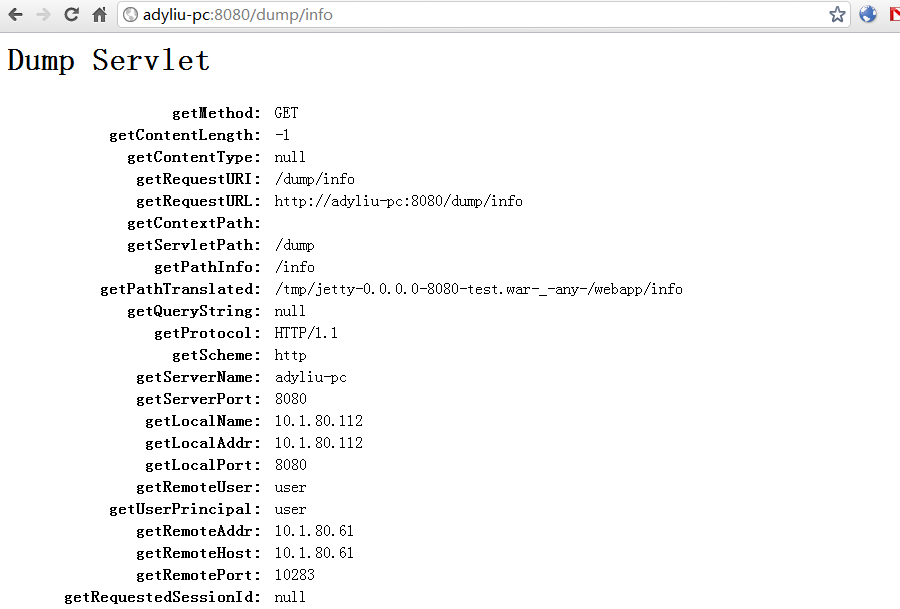
Task: Select the server name adyliu-pc
Action: (305, 376)
